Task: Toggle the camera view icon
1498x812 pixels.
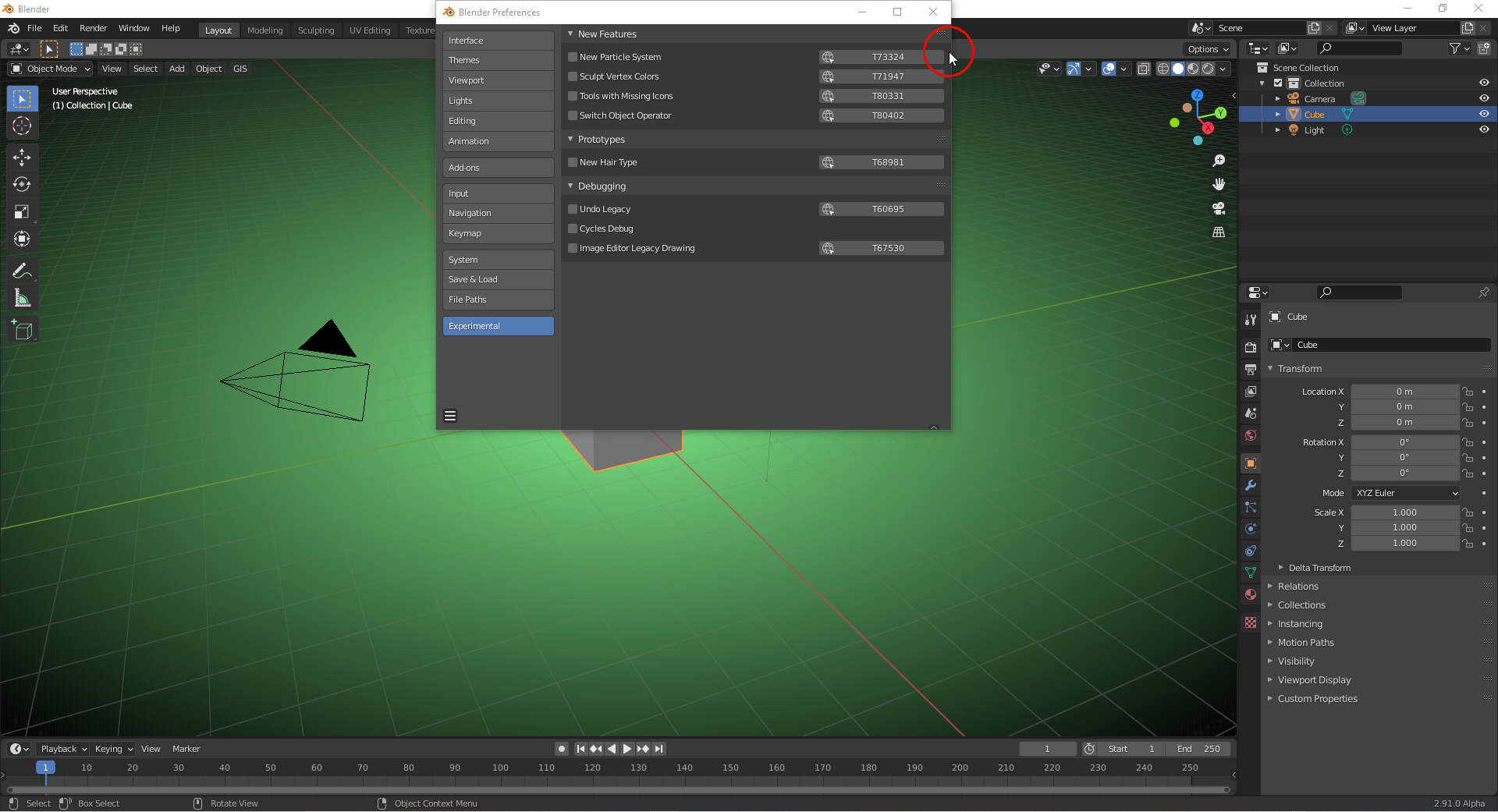Action: 1219,208
